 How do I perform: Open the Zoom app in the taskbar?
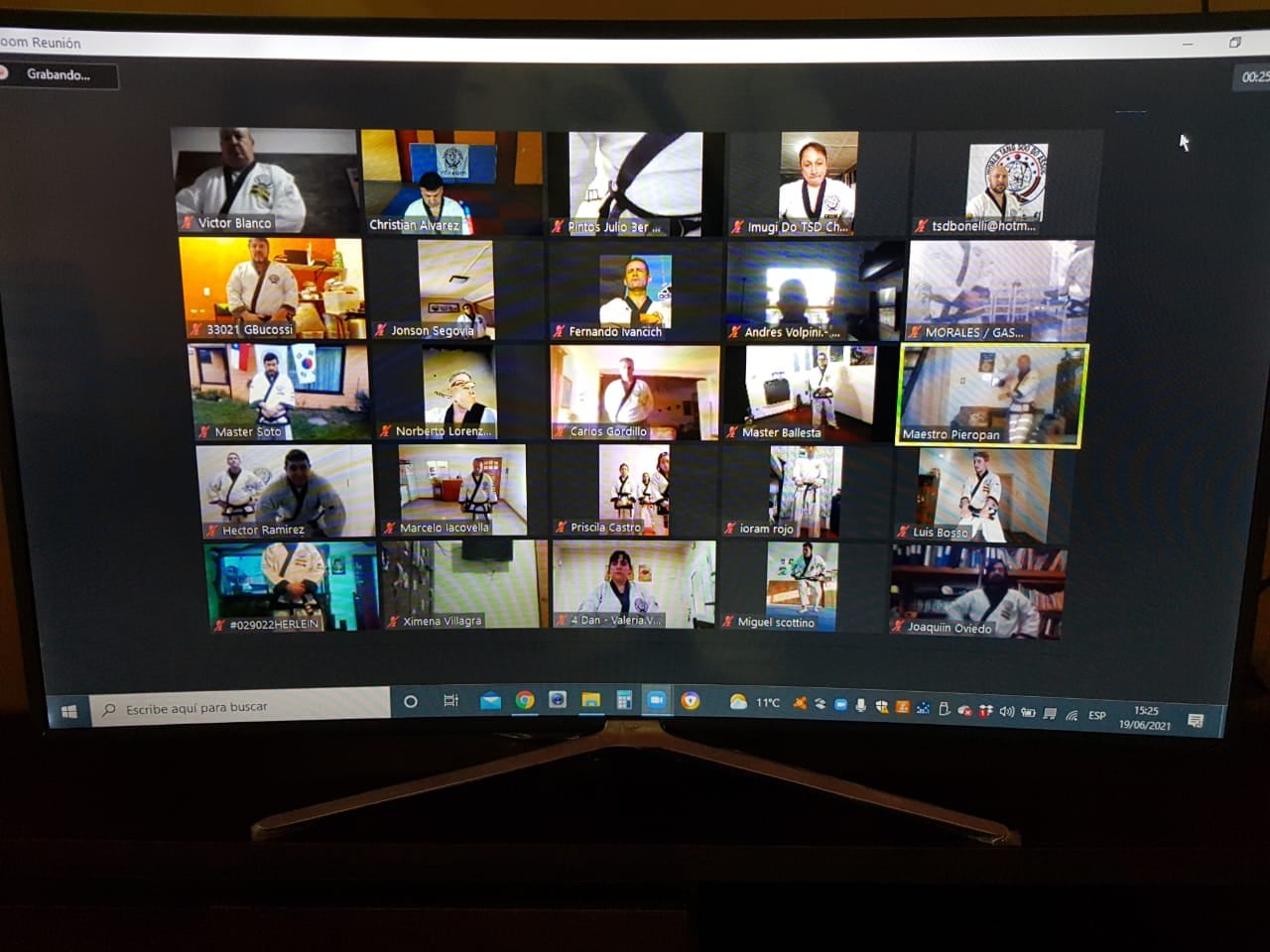tap(656, 700)
